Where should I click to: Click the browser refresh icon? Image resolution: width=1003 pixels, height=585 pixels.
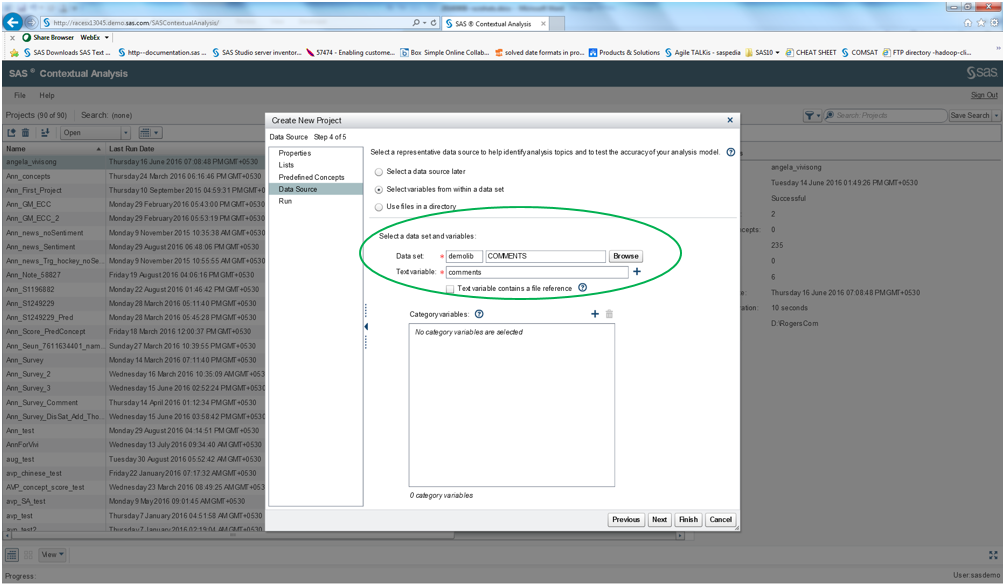(433, 22)
